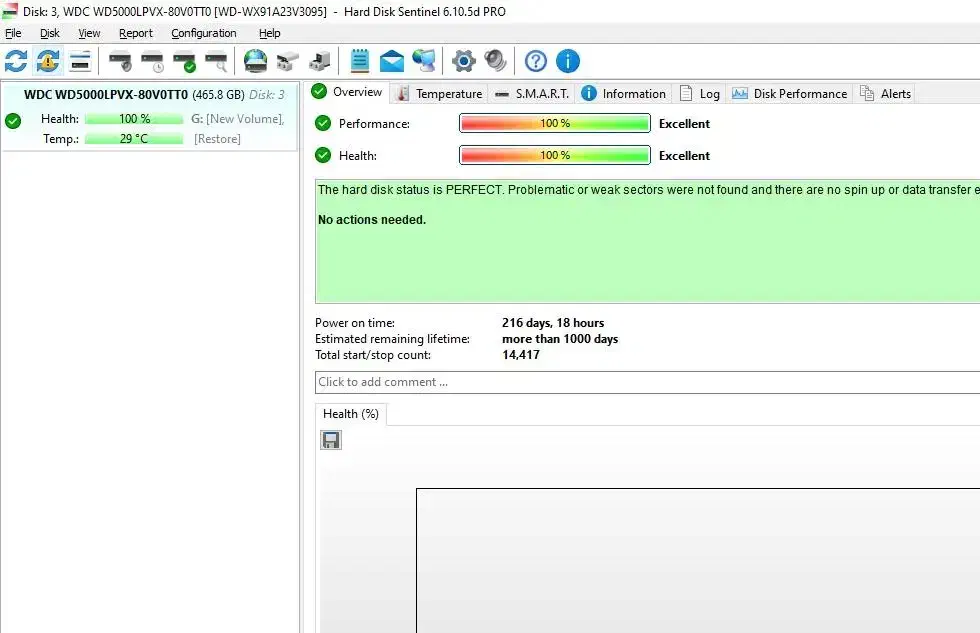980x633 pixels.
Task: Click the Health 100% bar in Overview
Action: click(554, 156)
